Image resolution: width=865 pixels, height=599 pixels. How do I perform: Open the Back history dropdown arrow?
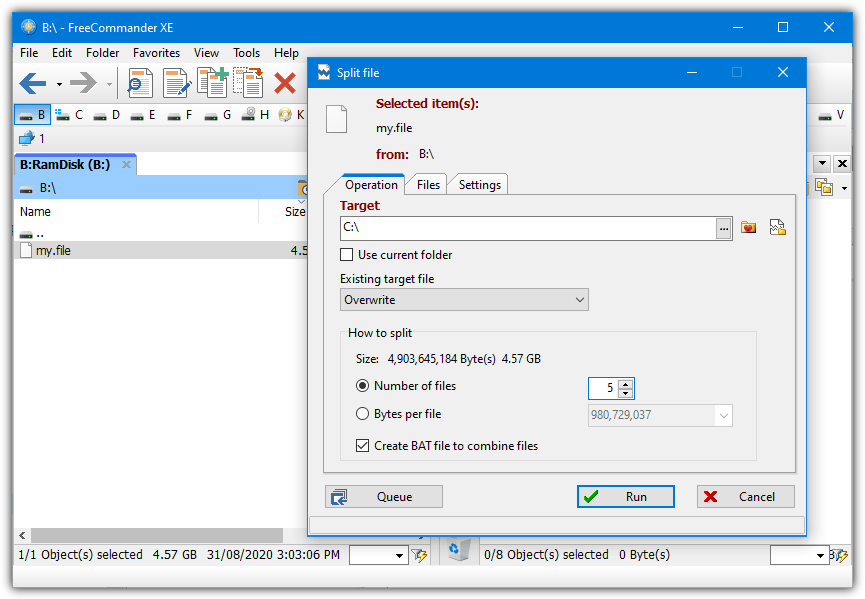59,84
